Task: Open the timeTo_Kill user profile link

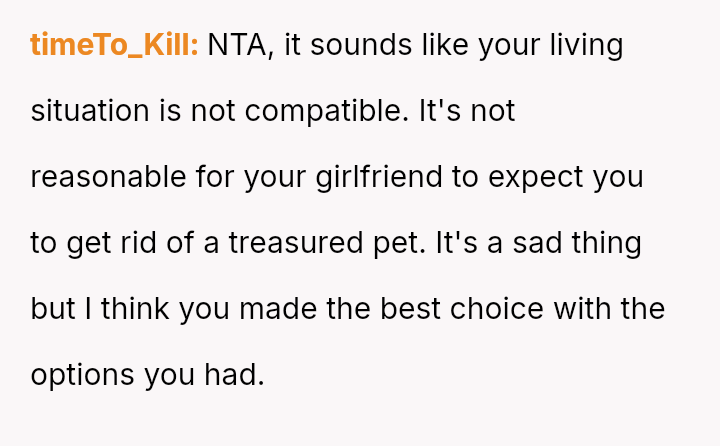Action: 114,46
